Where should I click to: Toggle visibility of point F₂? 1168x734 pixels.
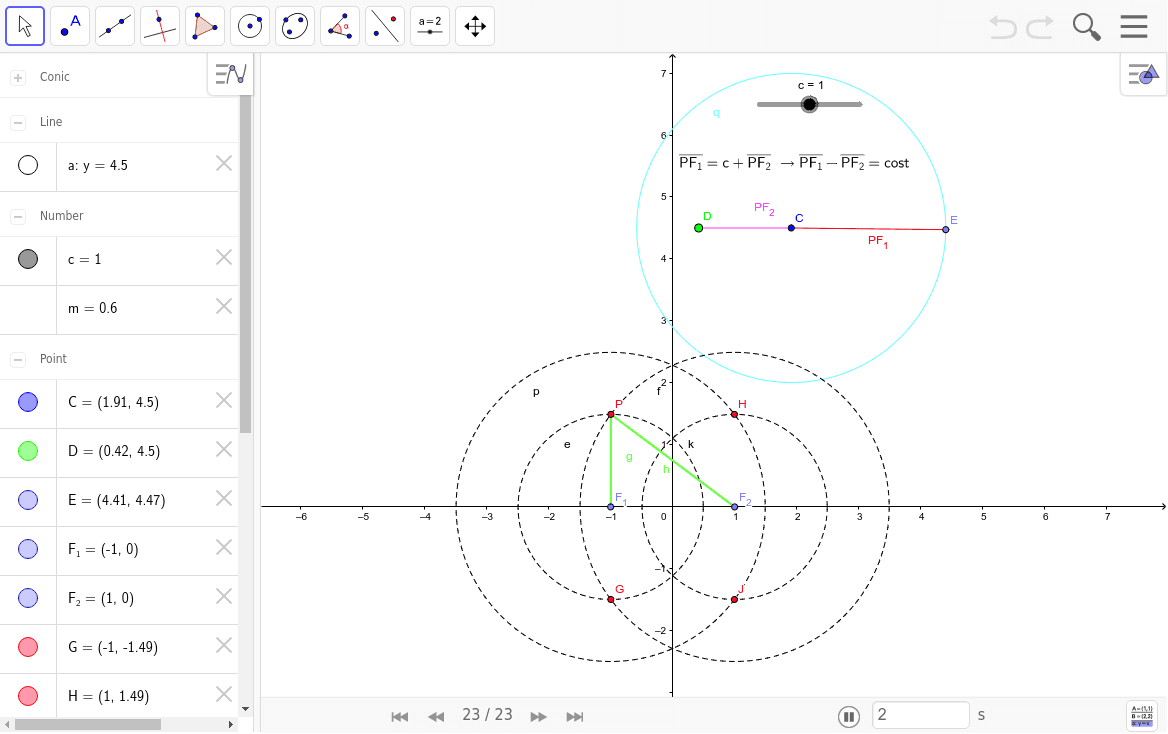28,598
